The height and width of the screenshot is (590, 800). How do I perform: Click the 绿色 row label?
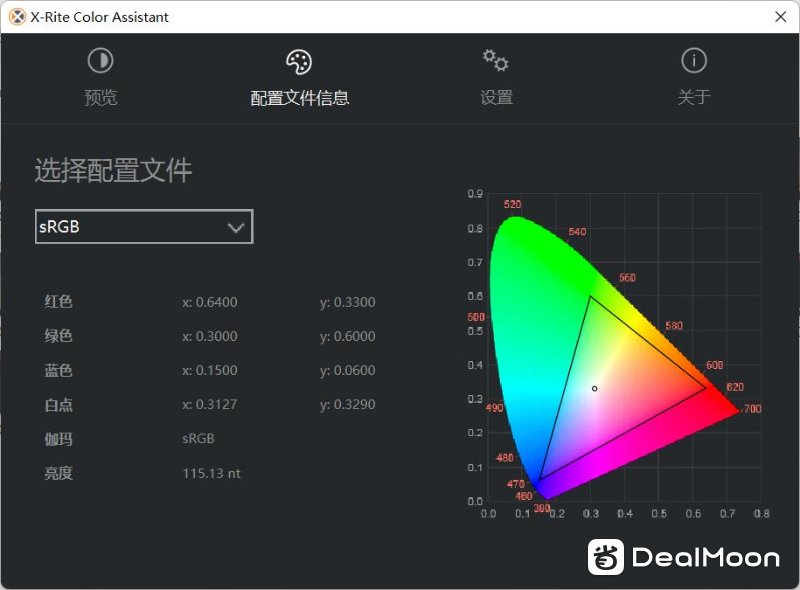[x=58, y=336]
